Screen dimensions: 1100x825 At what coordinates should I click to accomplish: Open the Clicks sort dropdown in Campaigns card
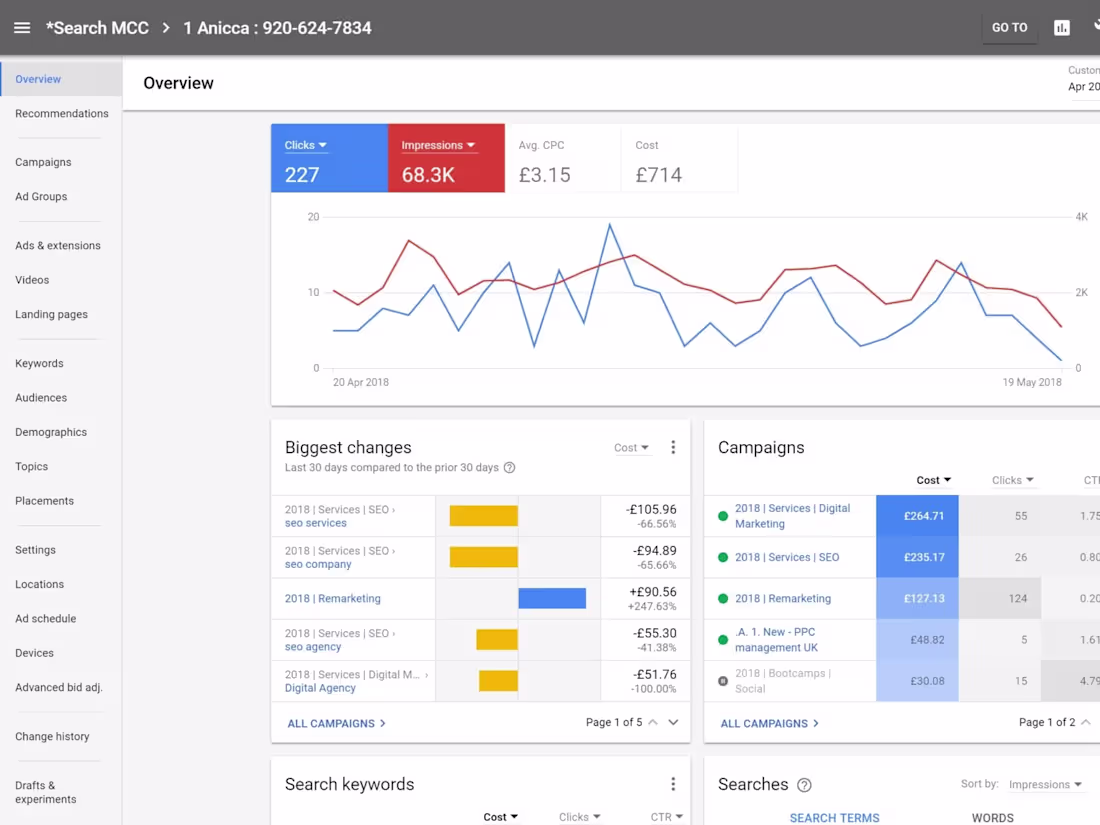tap(1011, 480)
